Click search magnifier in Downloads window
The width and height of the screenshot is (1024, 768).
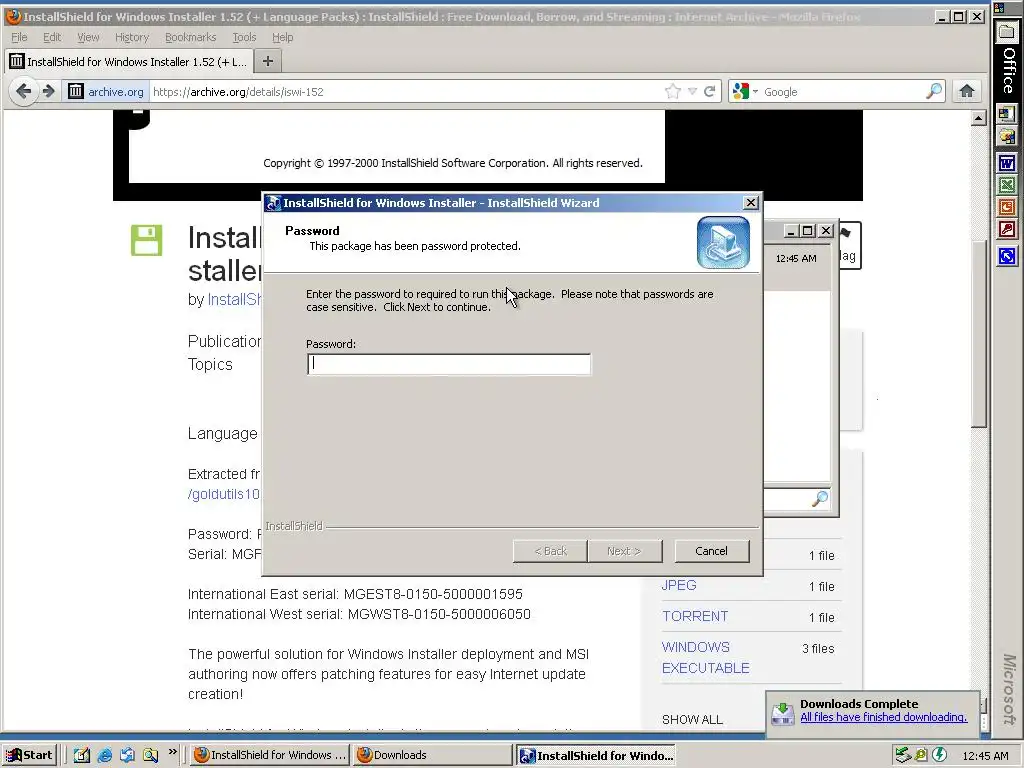click(820, 500)
